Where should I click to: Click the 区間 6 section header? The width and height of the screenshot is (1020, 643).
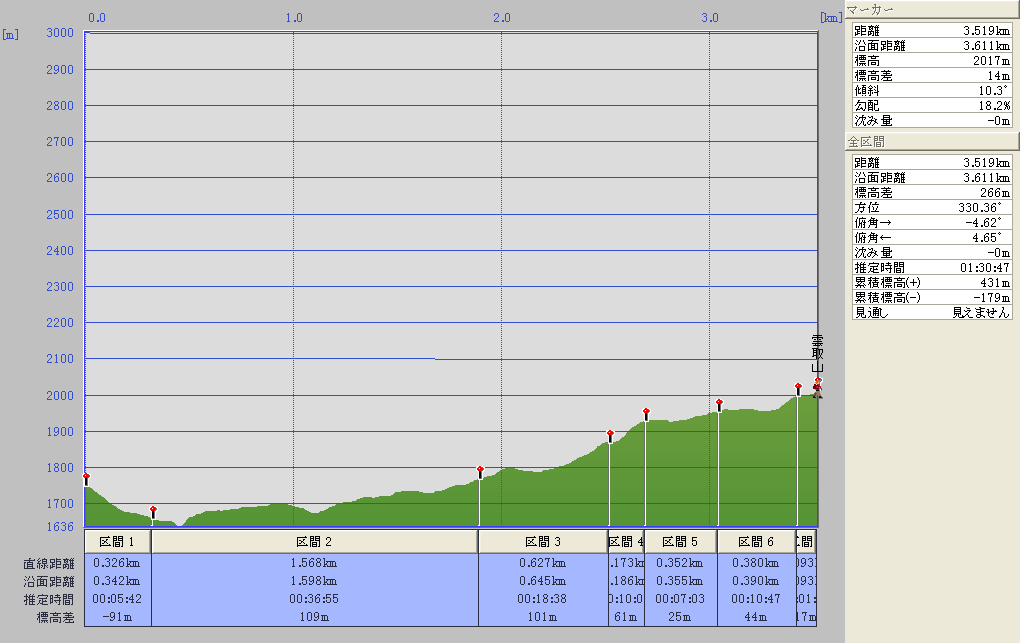pyautogui.click(x=756, y=541)
